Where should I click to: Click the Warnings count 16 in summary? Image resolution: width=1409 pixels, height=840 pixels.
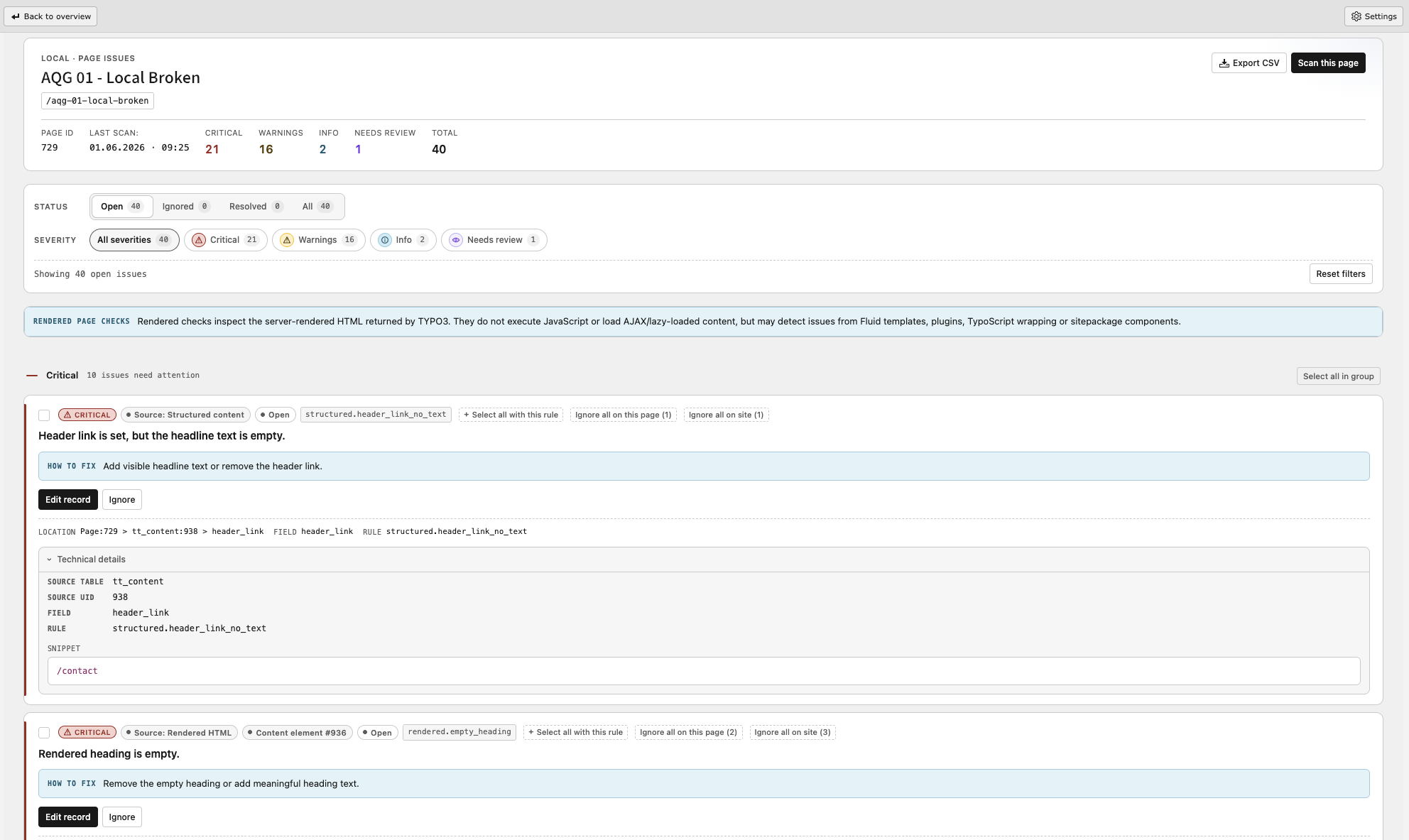click(x=266, y=149)
